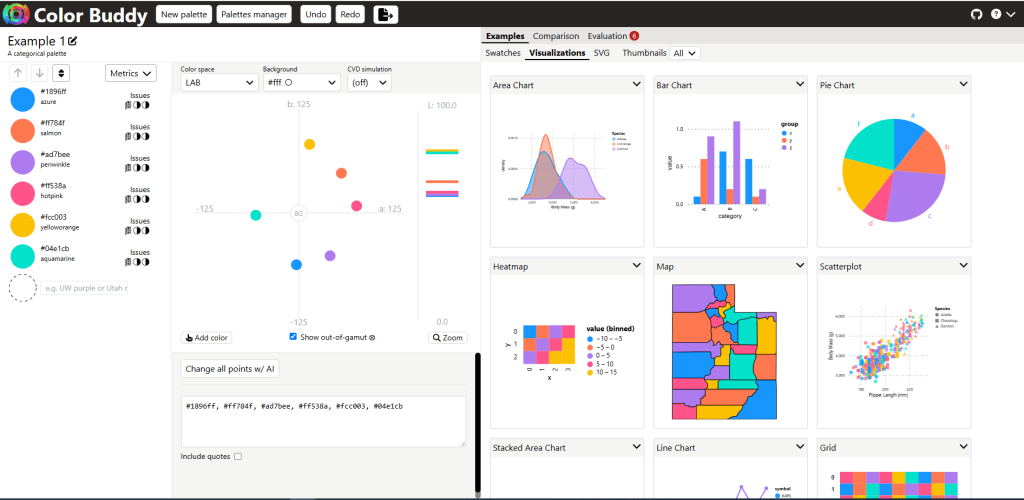This screenshot has height=500, width=1024.
Task: Toggle the Show out-of-gamut checkbox
Action: pyautogui.click(x=293, y=337)
